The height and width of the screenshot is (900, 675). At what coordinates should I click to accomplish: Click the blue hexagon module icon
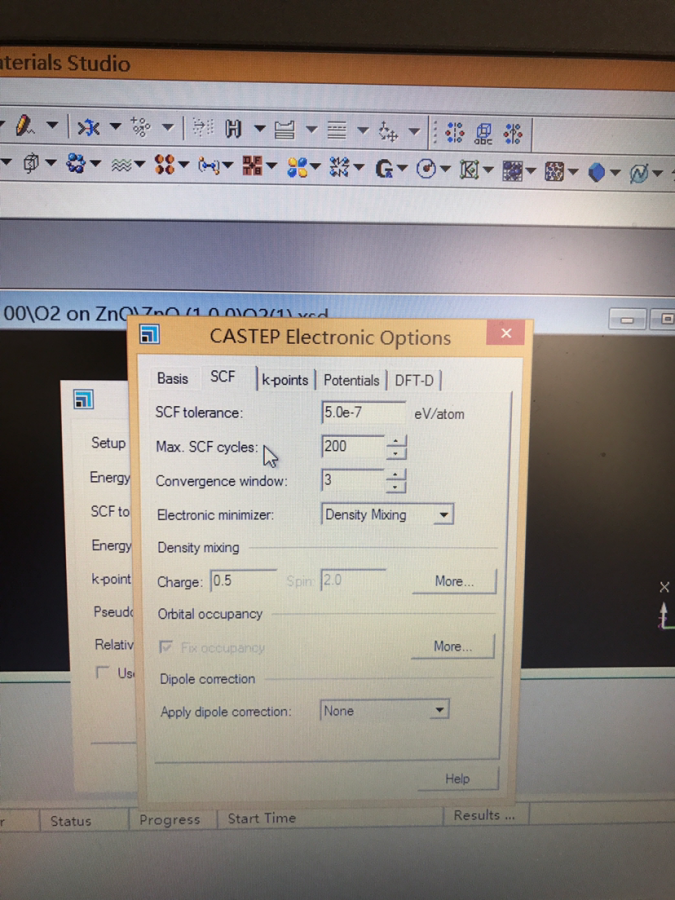[597, 172]
